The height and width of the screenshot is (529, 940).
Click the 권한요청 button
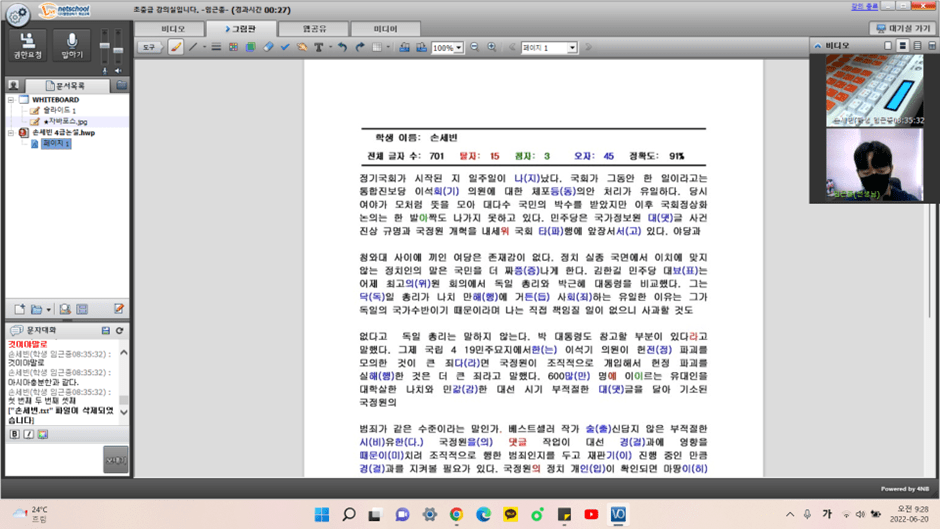pyautogui.click(x=28, y=44)
